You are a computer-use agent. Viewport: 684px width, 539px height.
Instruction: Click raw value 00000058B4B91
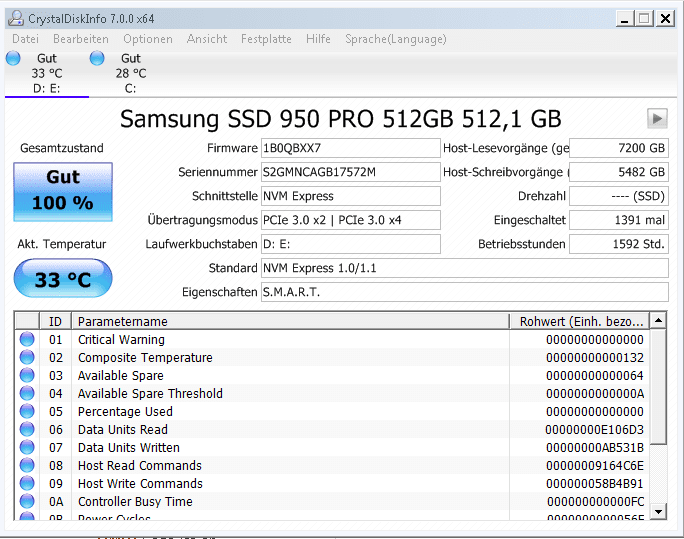click(594, 484)
